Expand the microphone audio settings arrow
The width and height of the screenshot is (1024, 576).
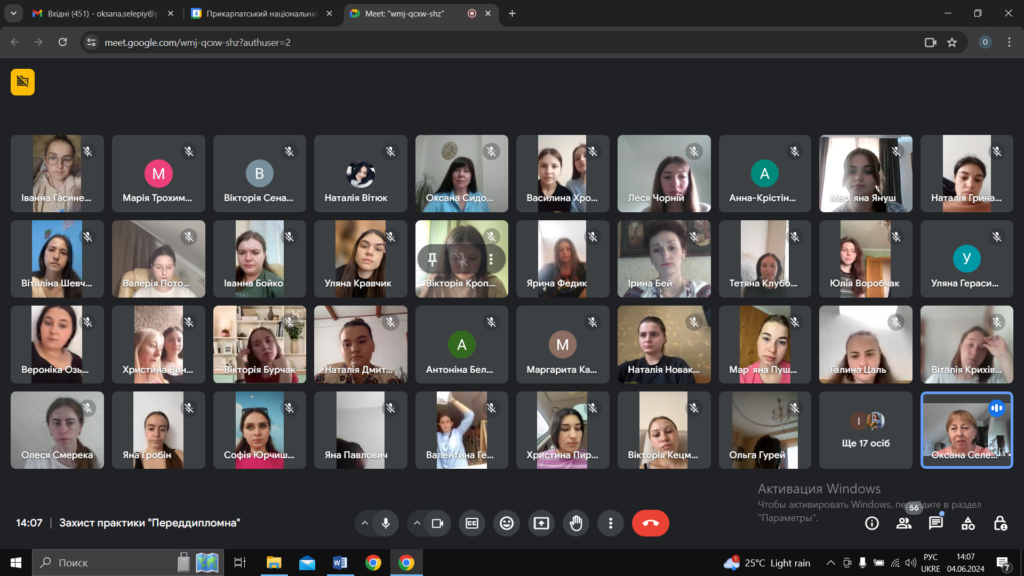pyautogui.click(x=364, y=523)
